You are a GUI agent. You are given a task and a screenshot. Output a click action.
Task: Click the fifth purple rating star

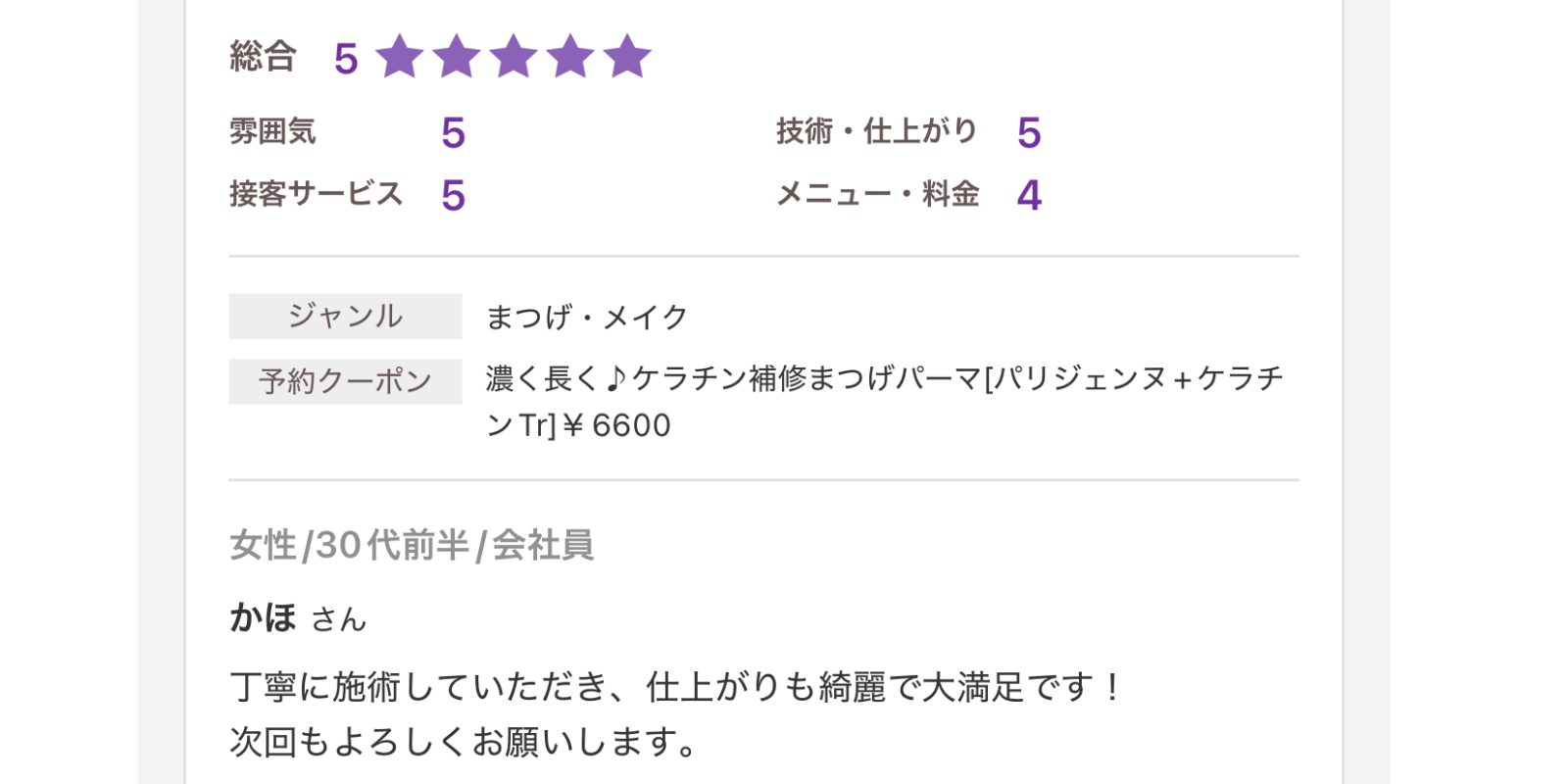[x=627, y=56]
